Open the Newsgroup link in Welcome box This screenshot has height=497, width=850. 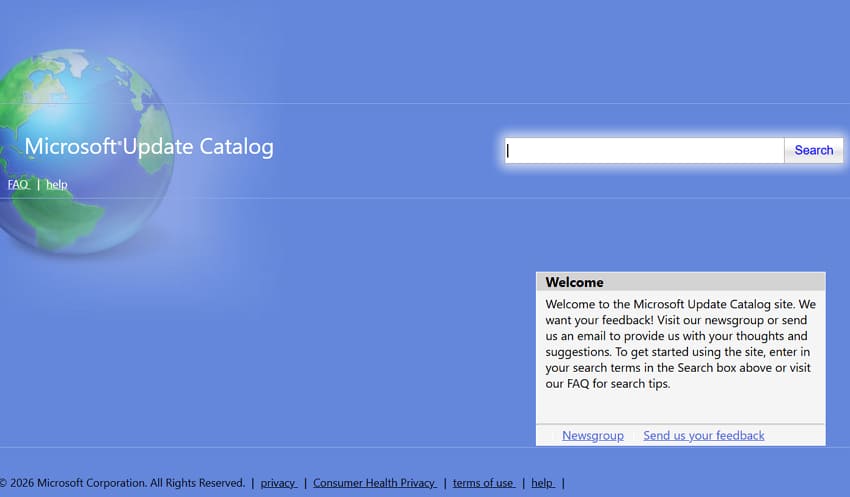coord(593,435)
